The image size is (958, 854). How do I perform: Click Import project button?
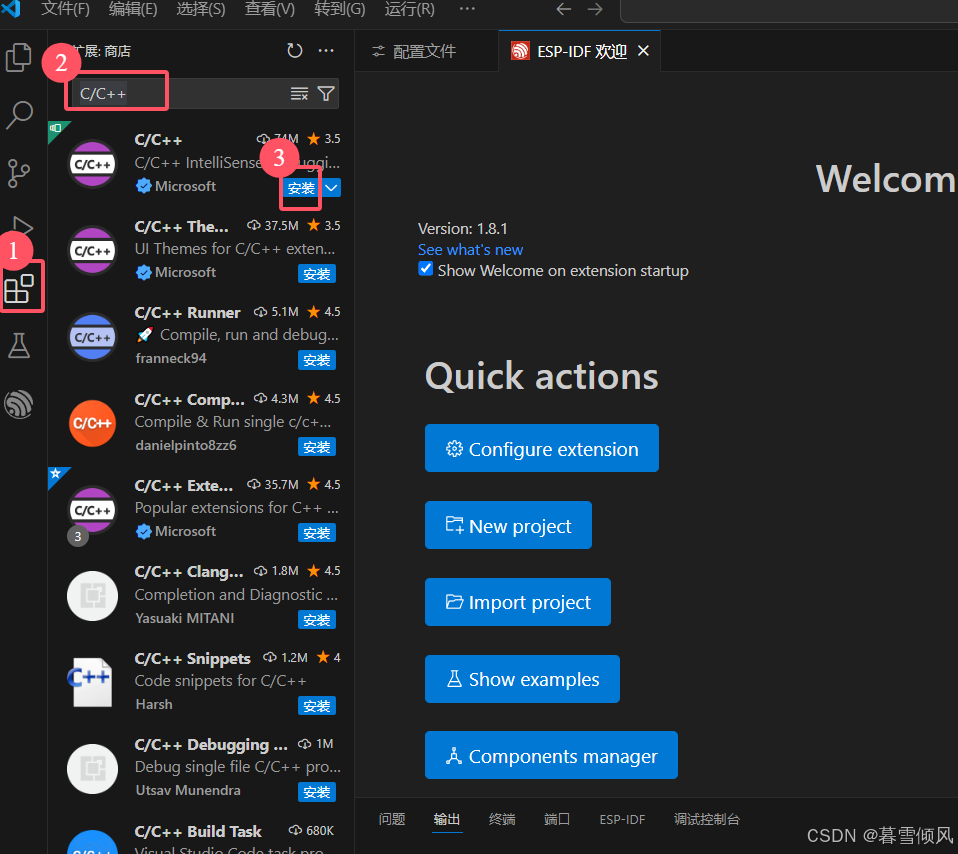point(517,602)
